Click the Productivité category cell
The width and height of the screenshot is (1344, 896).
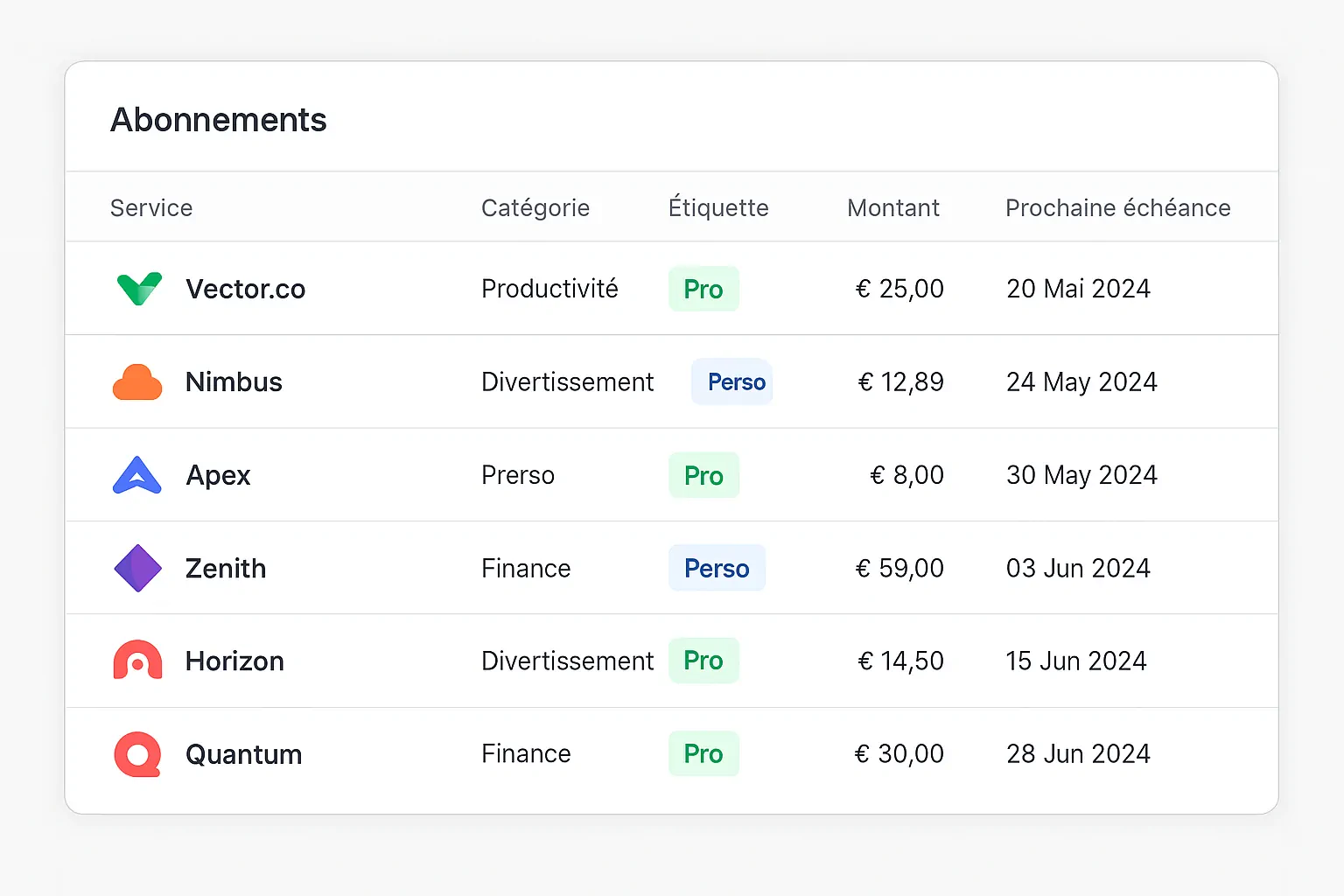point(549,289)
